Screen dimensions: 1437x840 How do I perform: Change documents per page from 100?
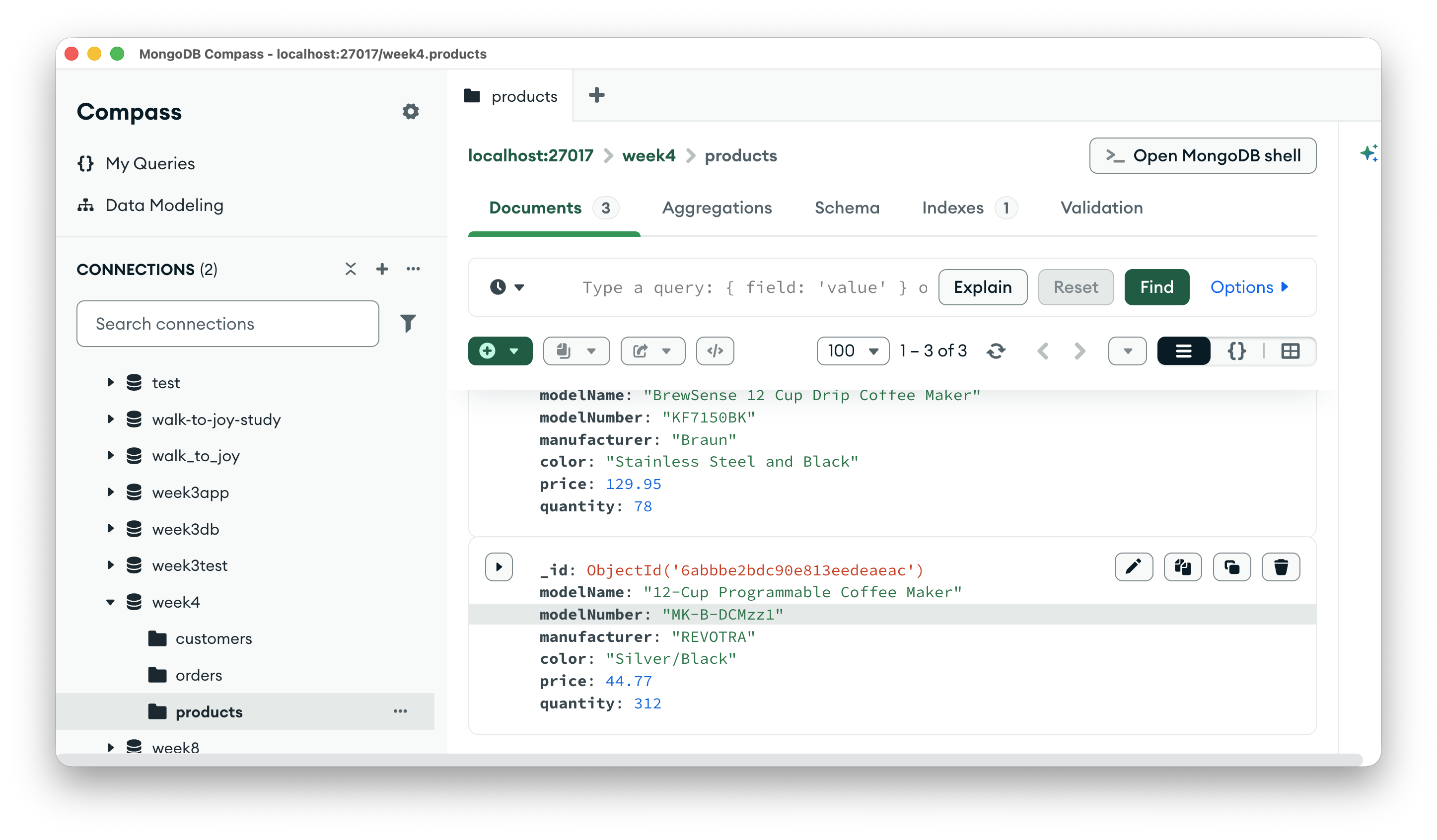[853, 350]
